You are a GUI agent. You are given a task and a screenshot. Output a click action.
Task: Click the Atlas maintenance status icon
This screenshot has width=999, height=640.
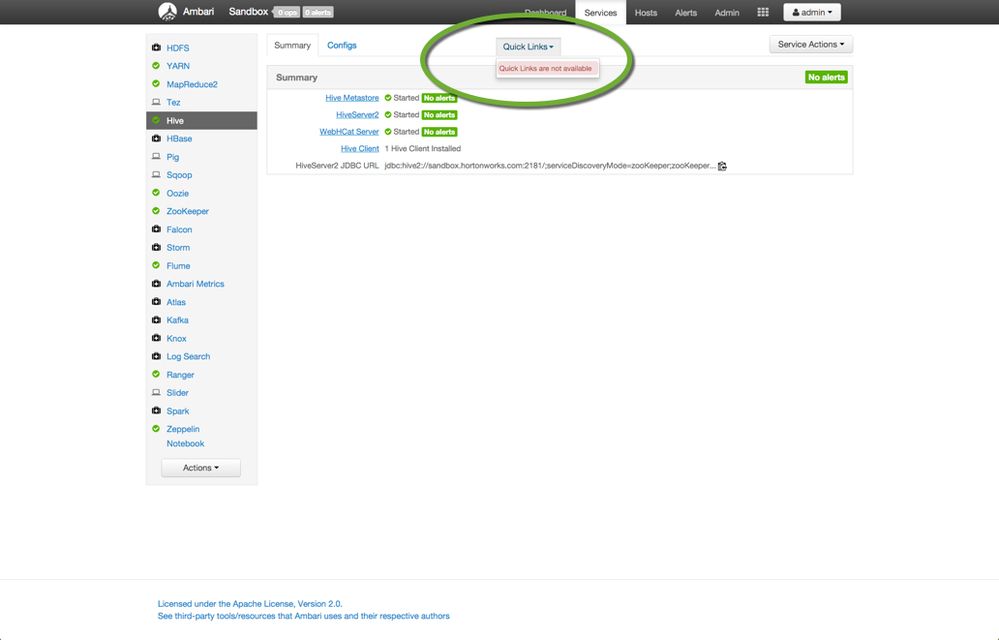(156, 302)
